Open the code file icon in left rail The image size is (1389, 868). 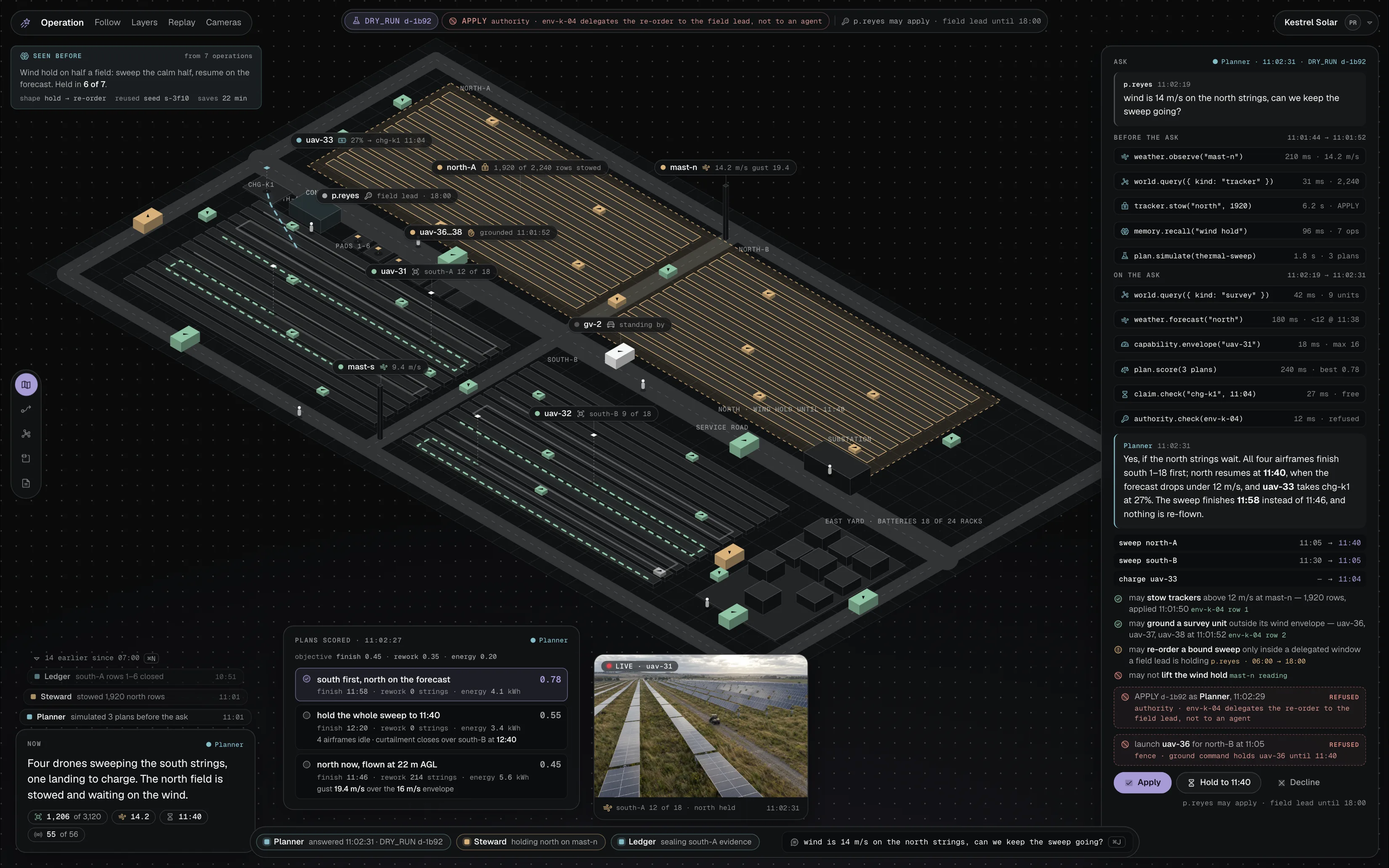[x=26, y=459]
